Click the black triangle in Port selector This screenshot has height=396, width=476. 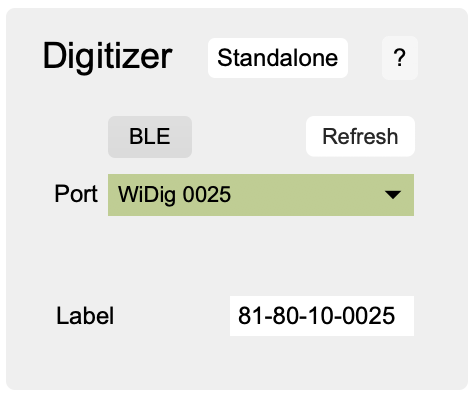point(393,195)
